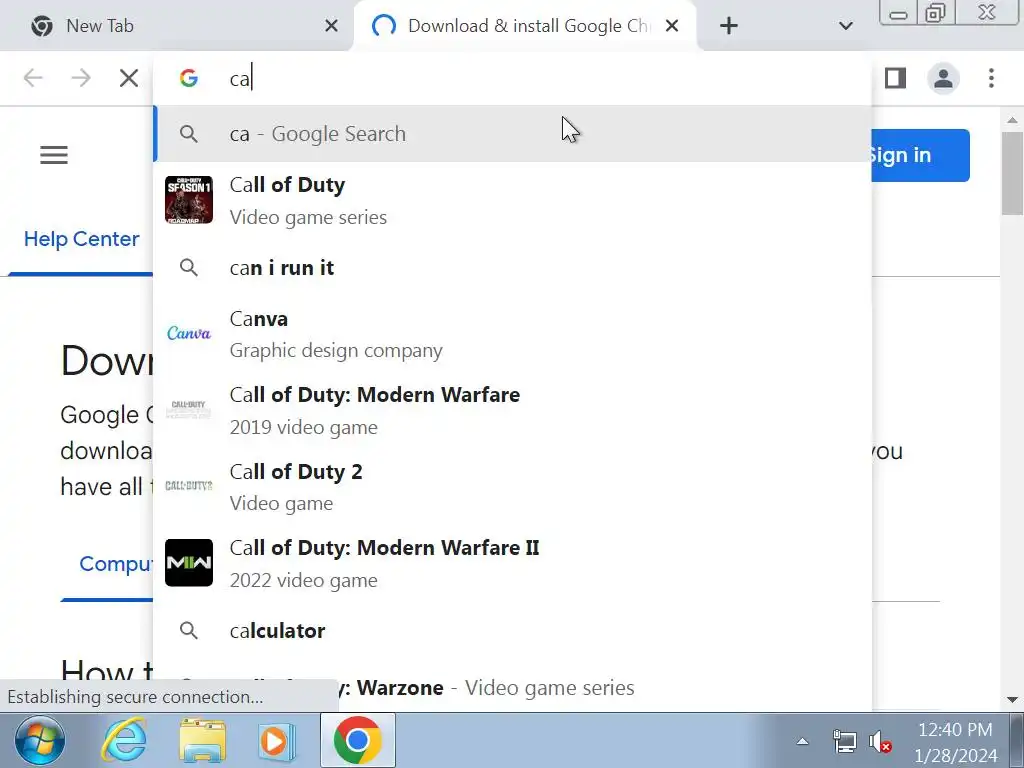Screen dimensions: 1024x768
Task: Choose Call of Duty: Modern Warfare II suggestion
Action: pos(513,563)
